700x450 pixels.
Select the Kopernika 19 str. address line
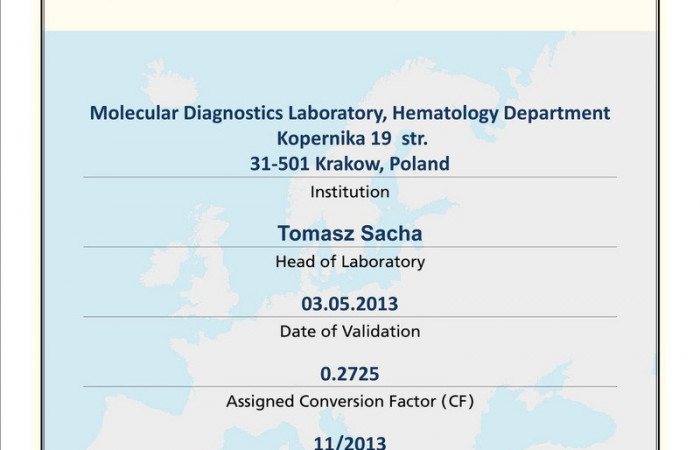point(349,138)
